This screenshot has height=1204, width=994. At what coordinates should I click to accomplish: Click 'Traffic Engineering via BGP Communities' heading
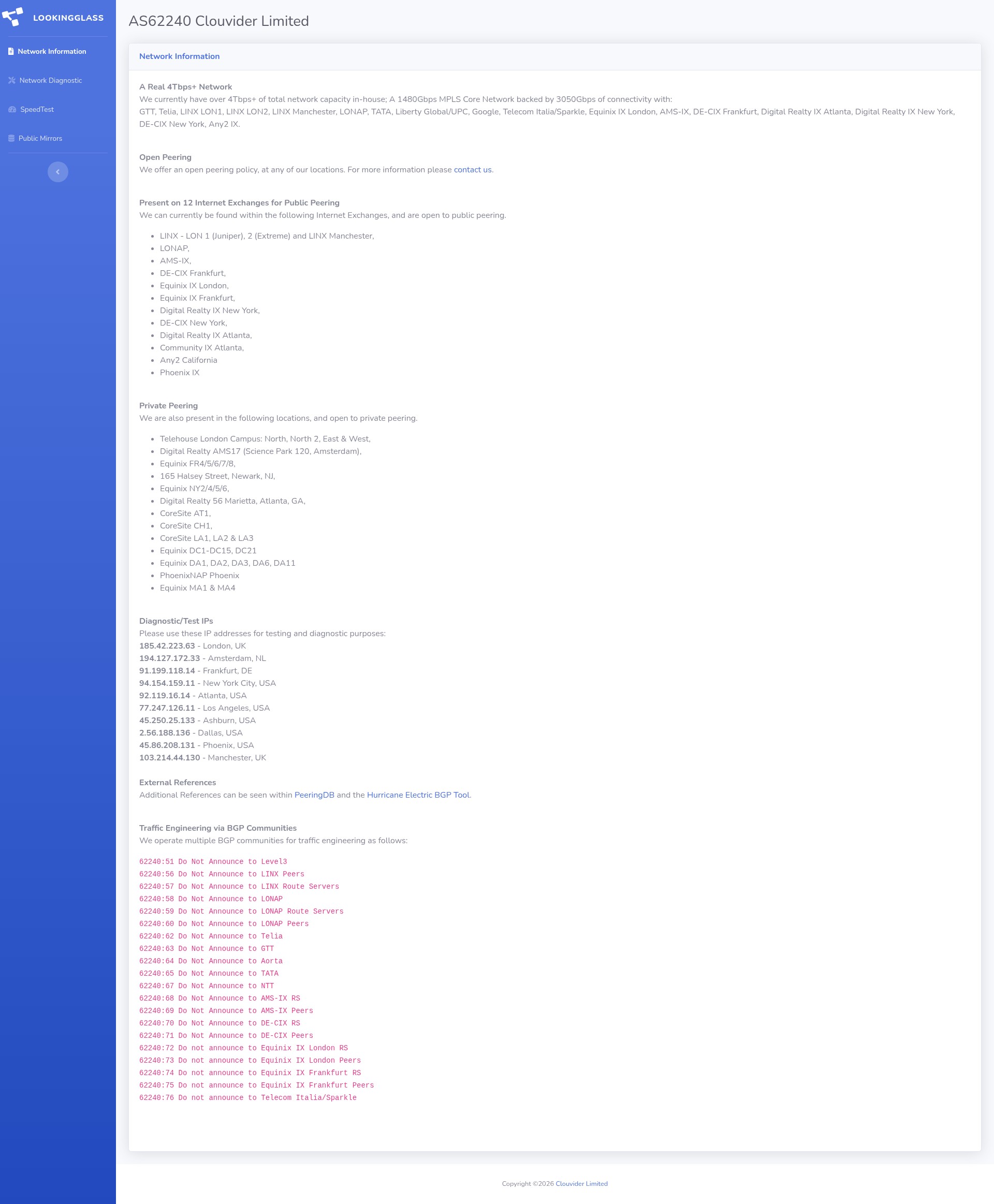point(218,828)
